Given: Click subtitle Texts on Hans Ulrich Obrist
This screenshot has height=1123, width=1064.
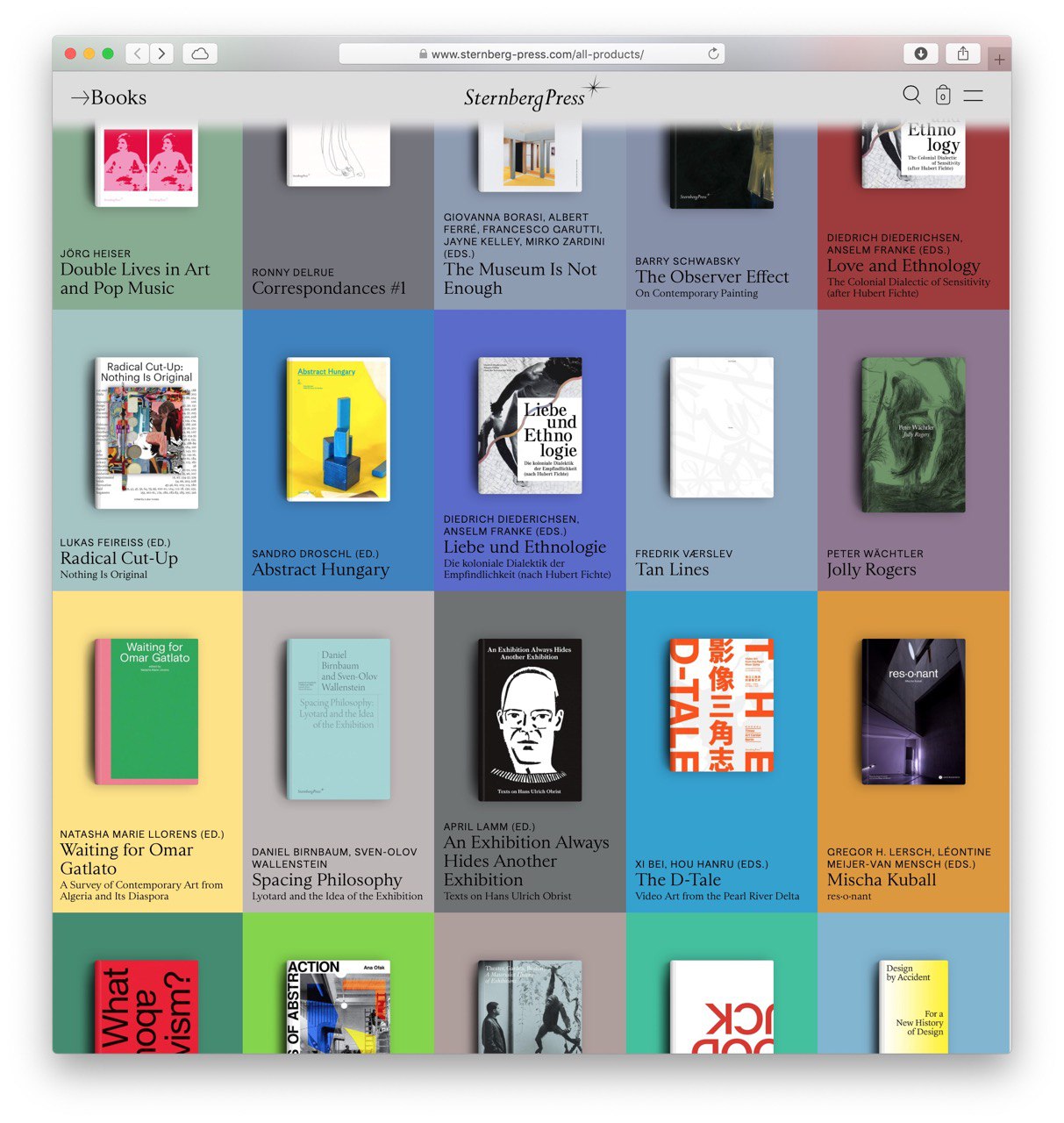Looking at the screenshot, I should [507, 896].
